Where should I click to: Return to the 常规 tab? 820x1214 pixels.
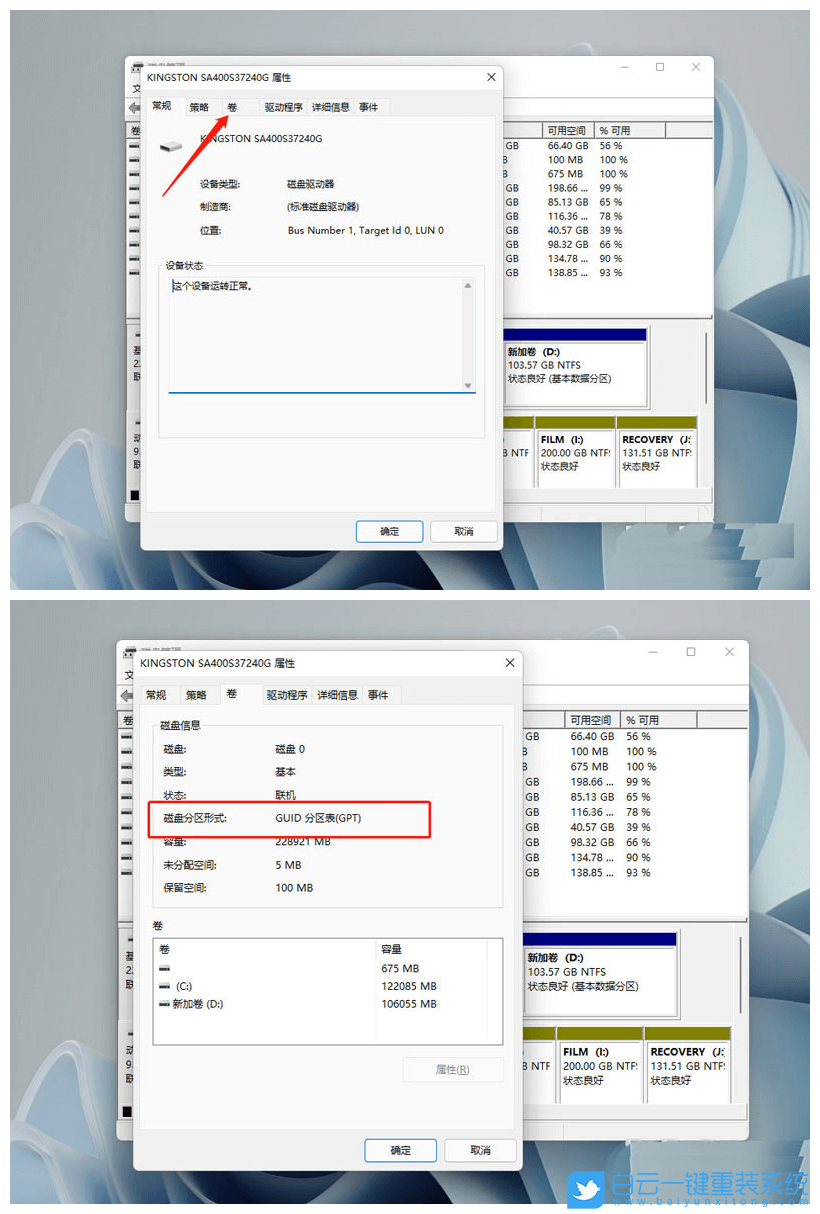163,106
